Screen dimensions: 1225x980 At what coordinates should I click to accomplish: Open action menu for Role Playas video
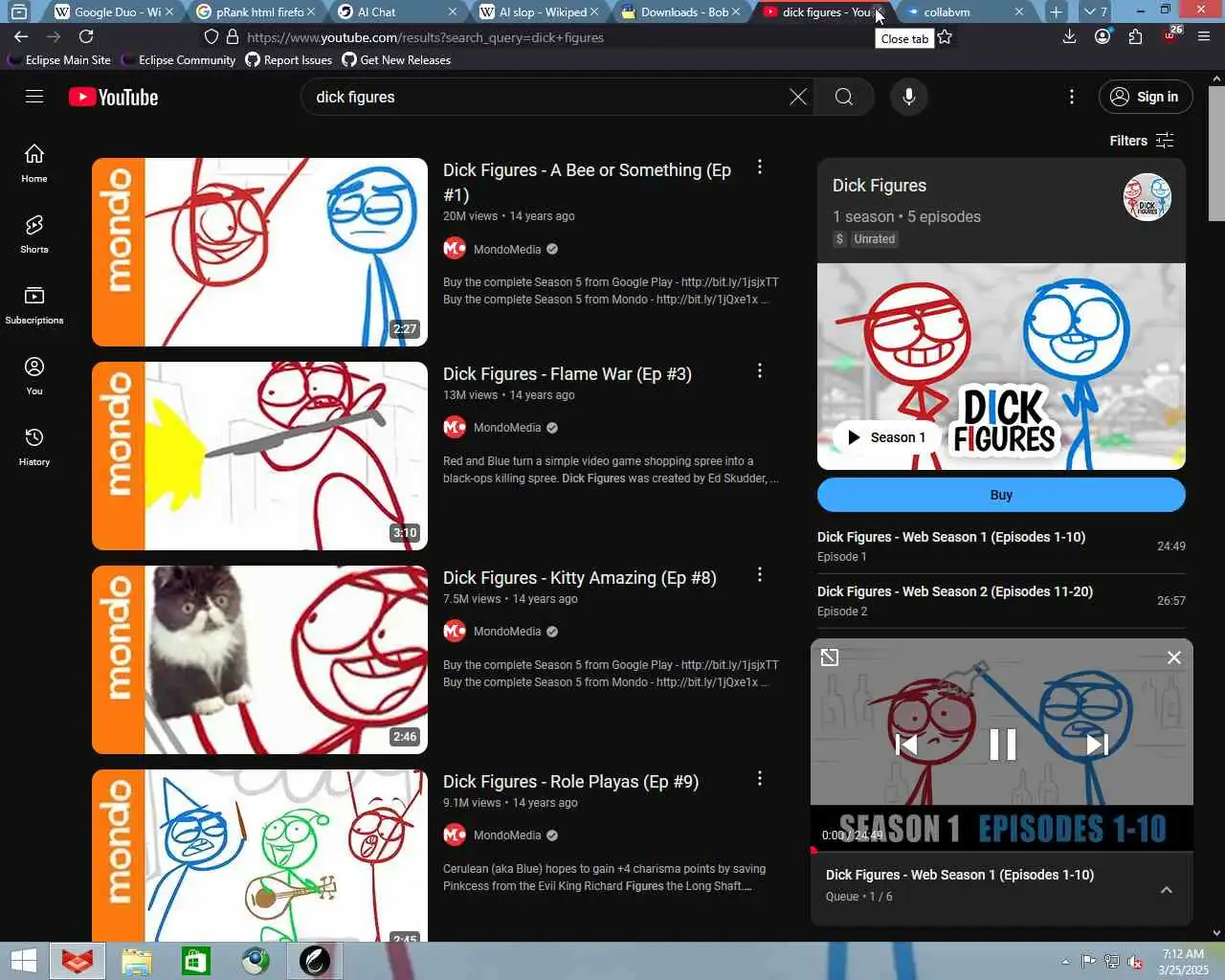click(x=760, y=779)
